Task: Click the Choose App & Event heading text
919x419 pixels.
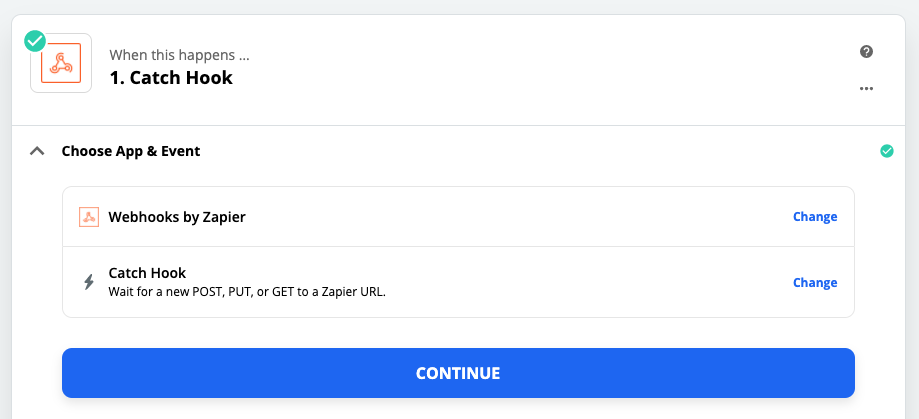Action: pos(131,151)
